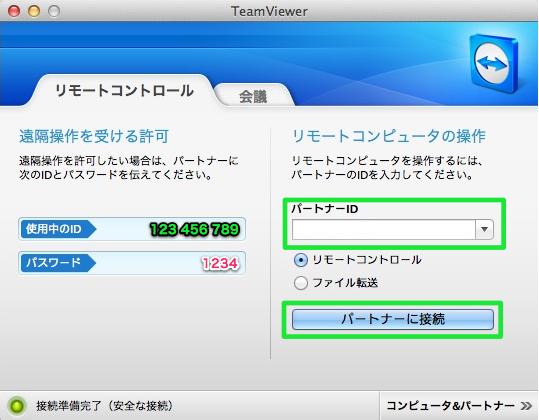The height and width of the screenshot is (420, 539).
Task: Select the ファイル転送 radio option
Action: coord(300,283)
